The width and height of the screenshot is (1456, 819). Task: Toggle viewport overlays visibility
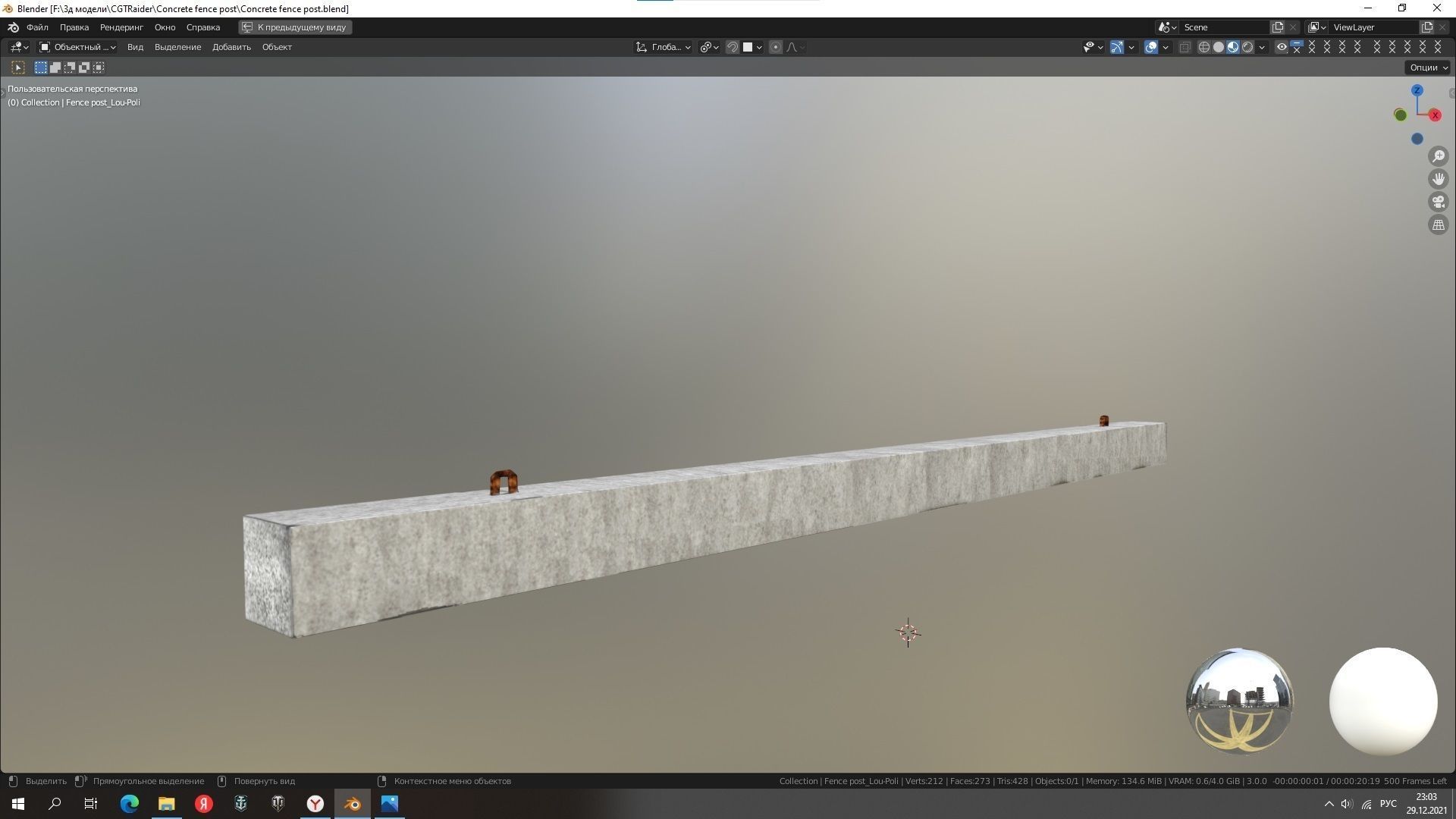point(1151,47)
